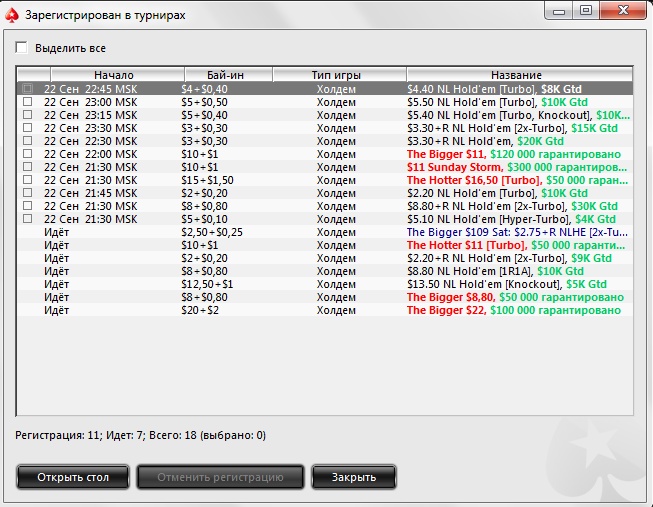This screenshot has height=507, width=653.
Task: Click the PokerStars spade icon in title bar
Action: [12, 15]
